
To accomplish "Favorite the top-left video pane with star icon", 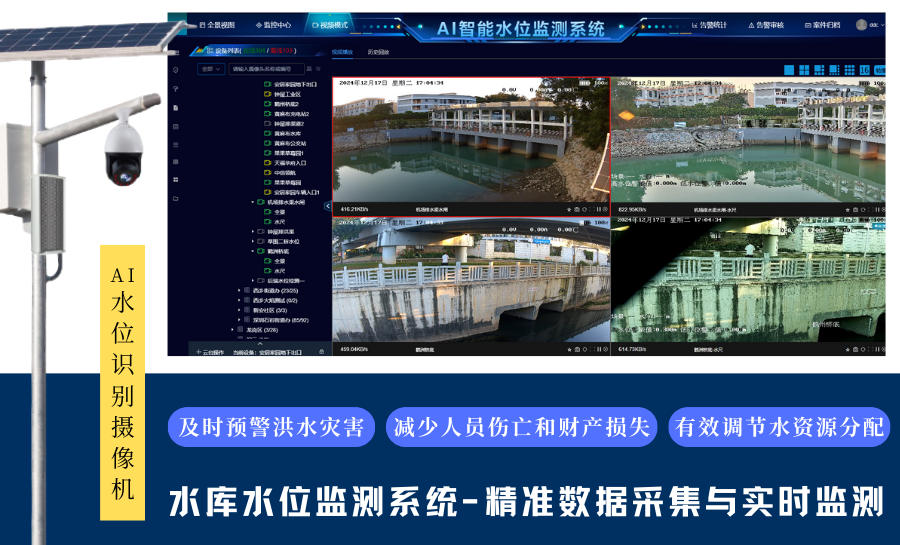I will (x=569, y=209).
